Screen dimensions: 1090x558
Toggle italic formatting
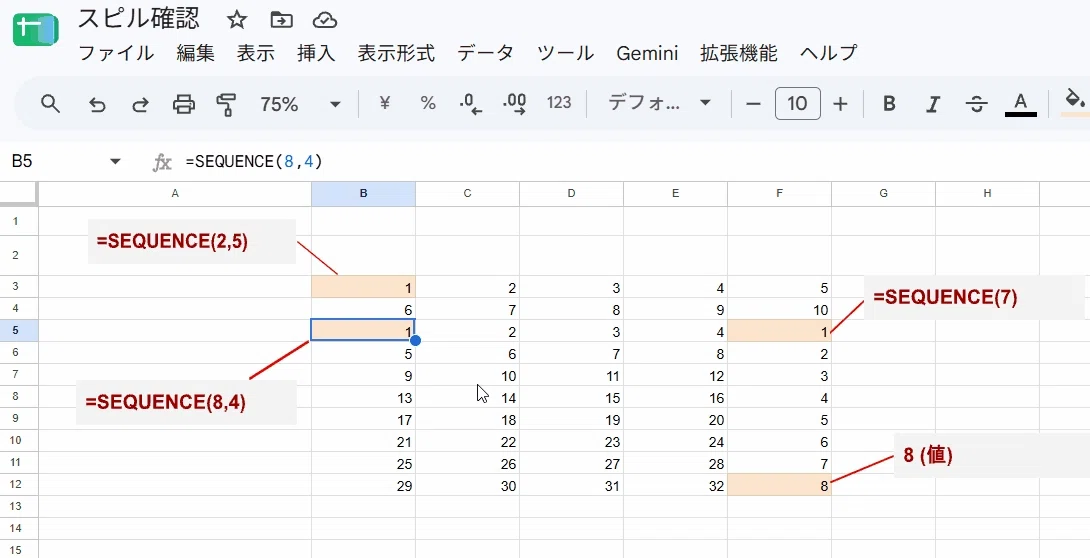pos(933,104)
